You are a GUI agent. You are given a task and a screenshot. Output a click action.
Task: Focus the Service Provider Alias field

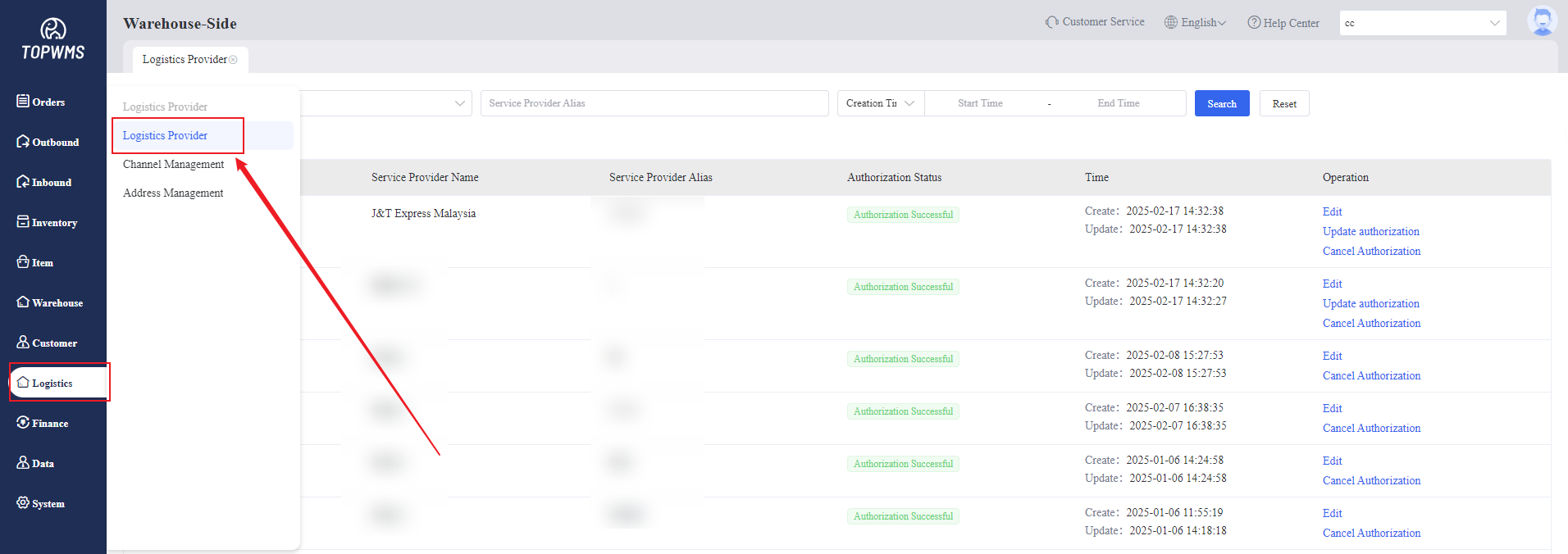(654, 103)
